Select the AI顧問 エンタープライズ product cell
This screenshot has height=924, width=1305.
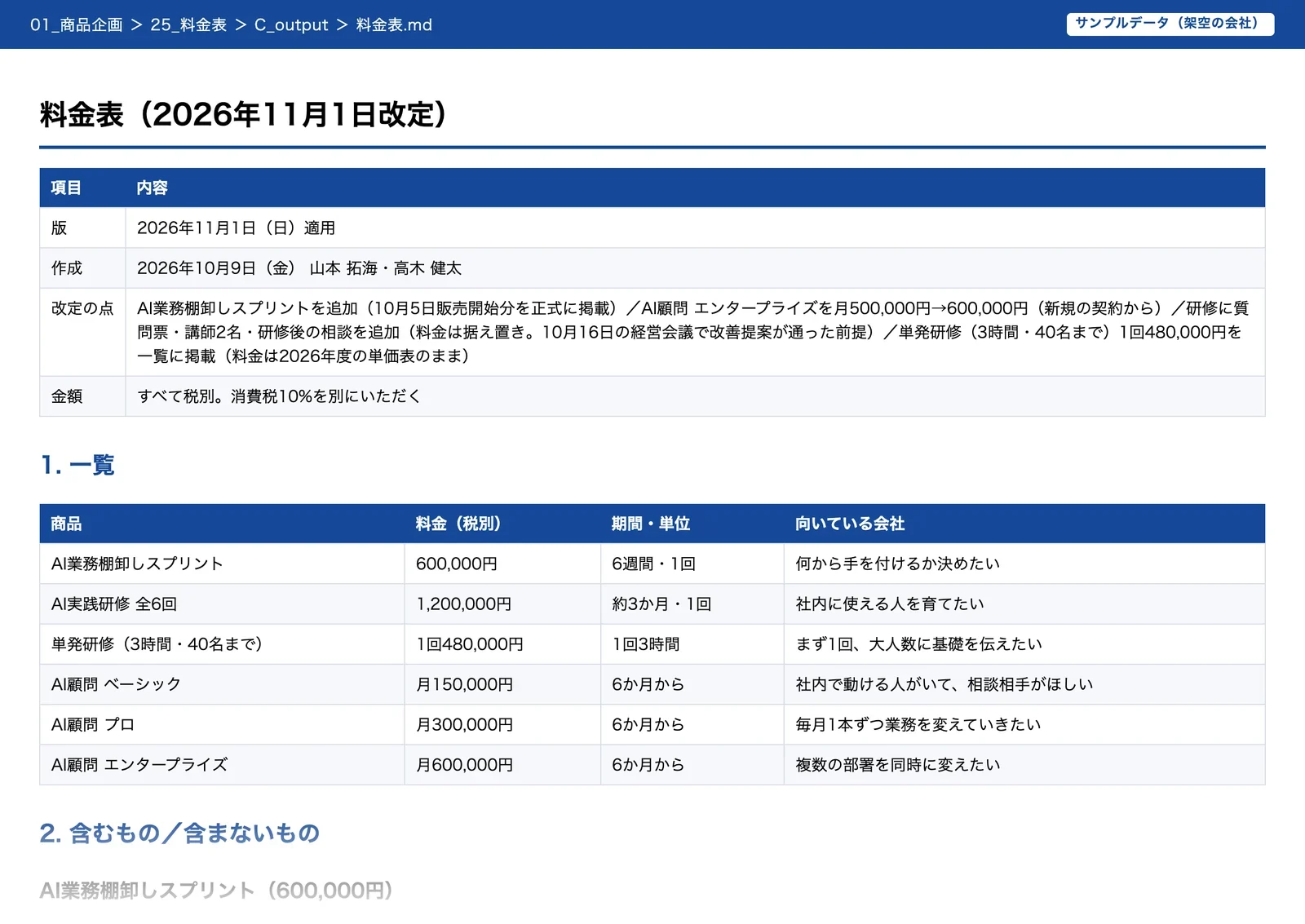point(222,764)
